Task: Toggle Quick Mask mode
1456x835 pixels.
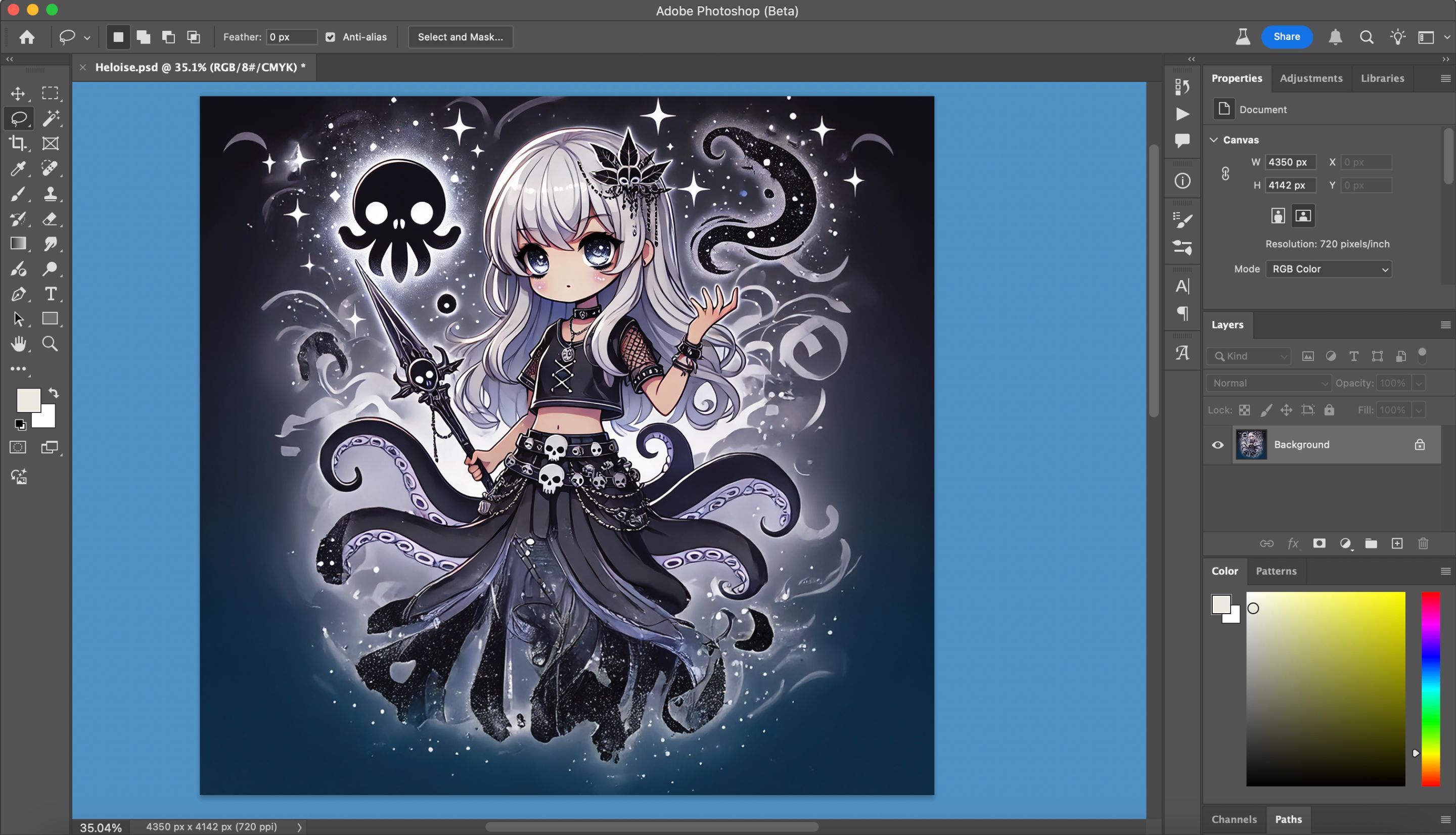Action: 18,447
